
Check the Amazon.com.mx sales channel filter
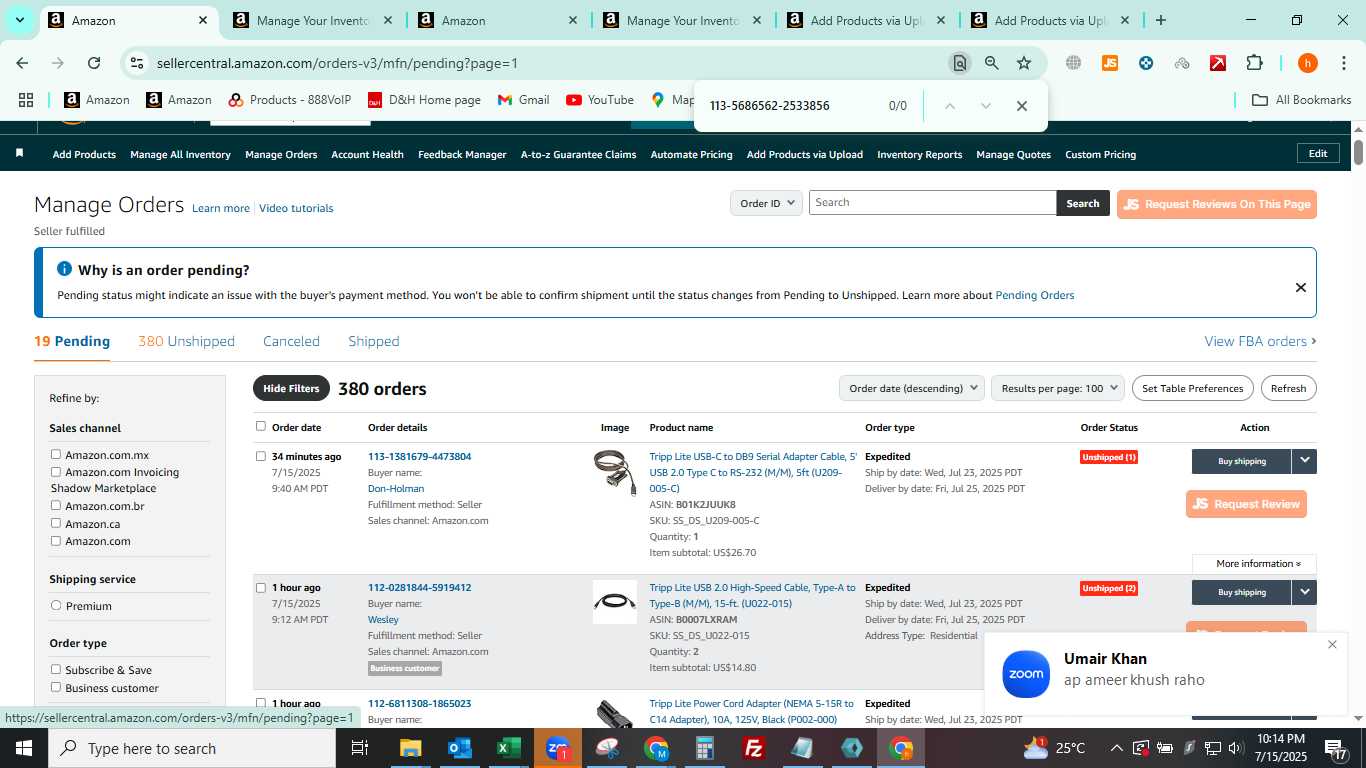tap(56, 455)
